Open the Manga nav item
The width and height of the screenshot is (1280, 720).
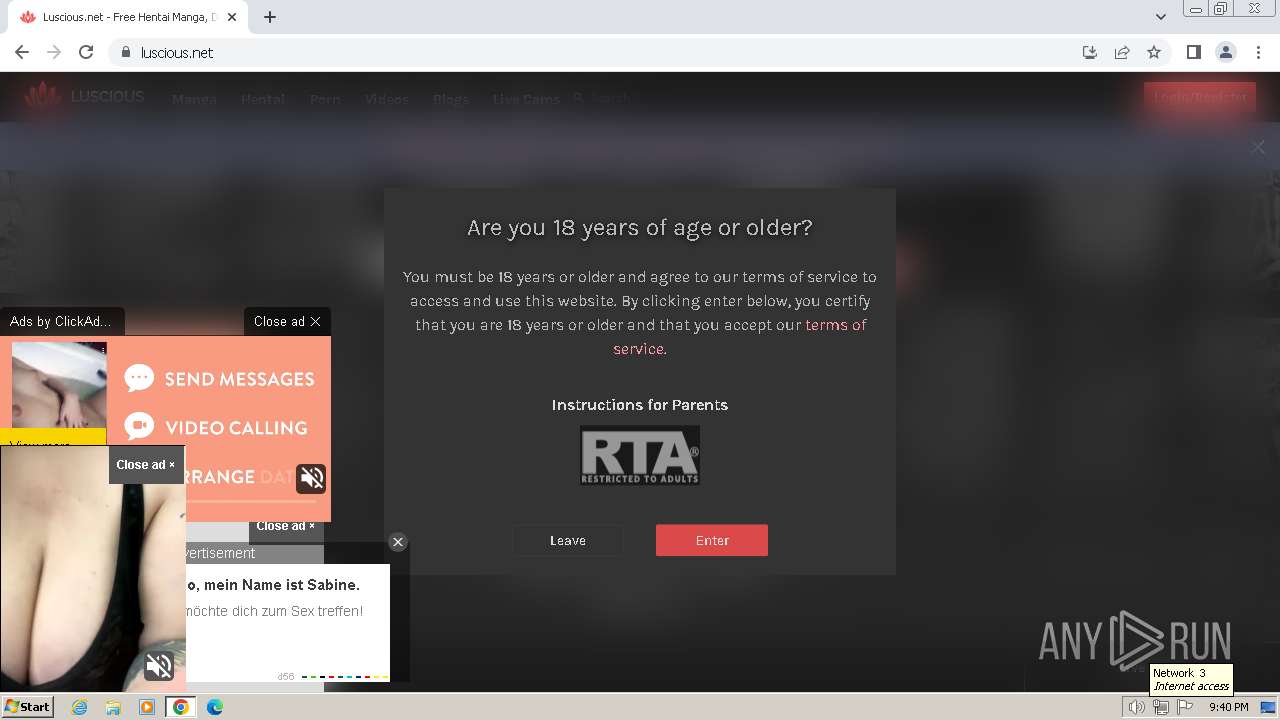click(x=194, y=99)
